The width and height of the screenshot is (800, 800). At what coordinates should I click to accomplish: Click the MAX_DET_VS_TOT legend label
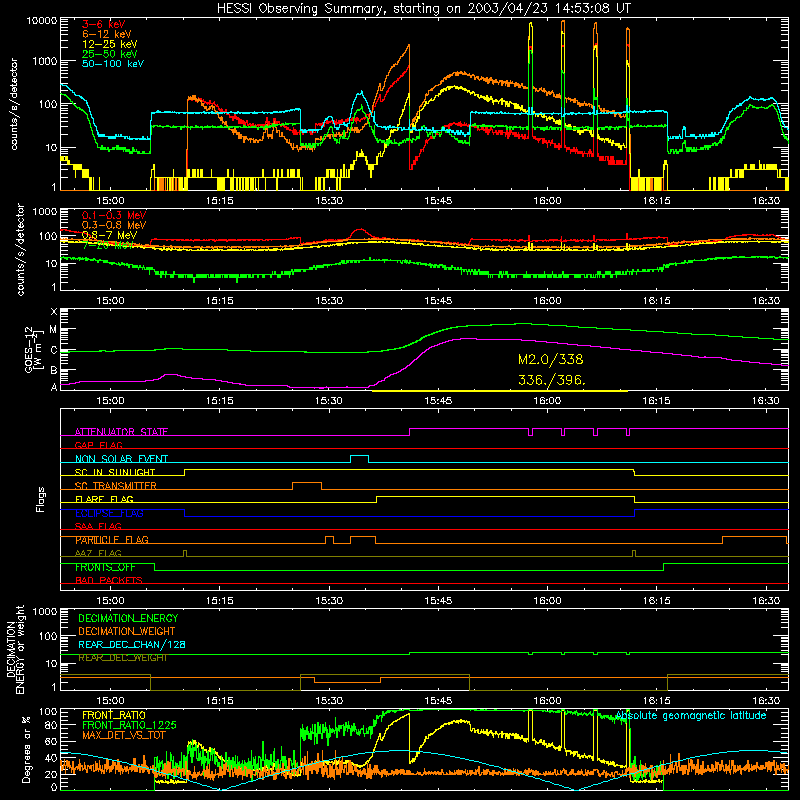[121, 735]
